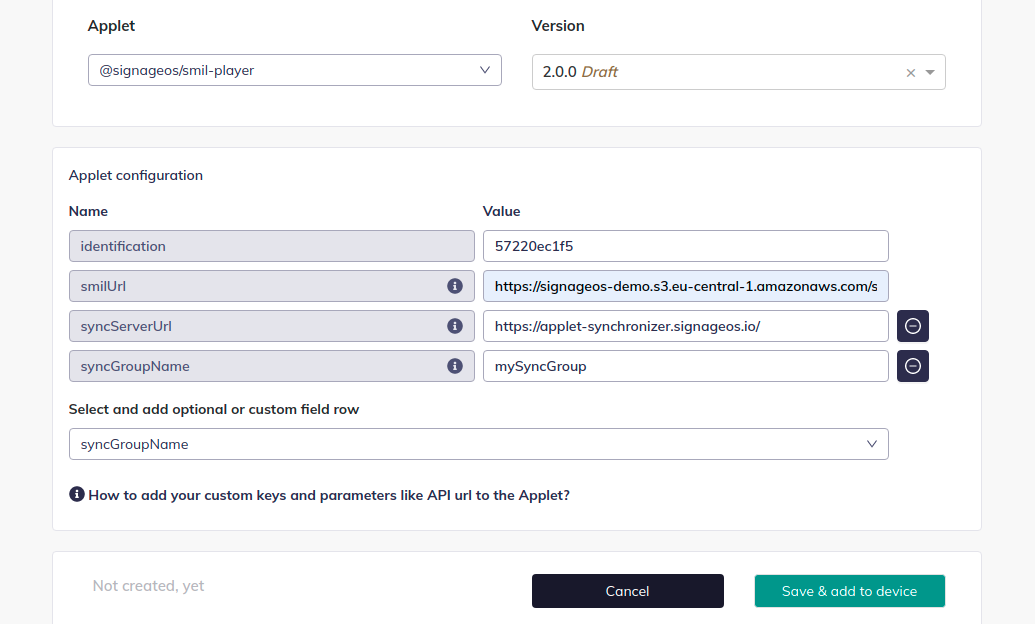View info tooltip for smilUrl field
Image resolution: width=1035 pixels, height=624 pixels.
pyautogui.click(x=455, y=285)
